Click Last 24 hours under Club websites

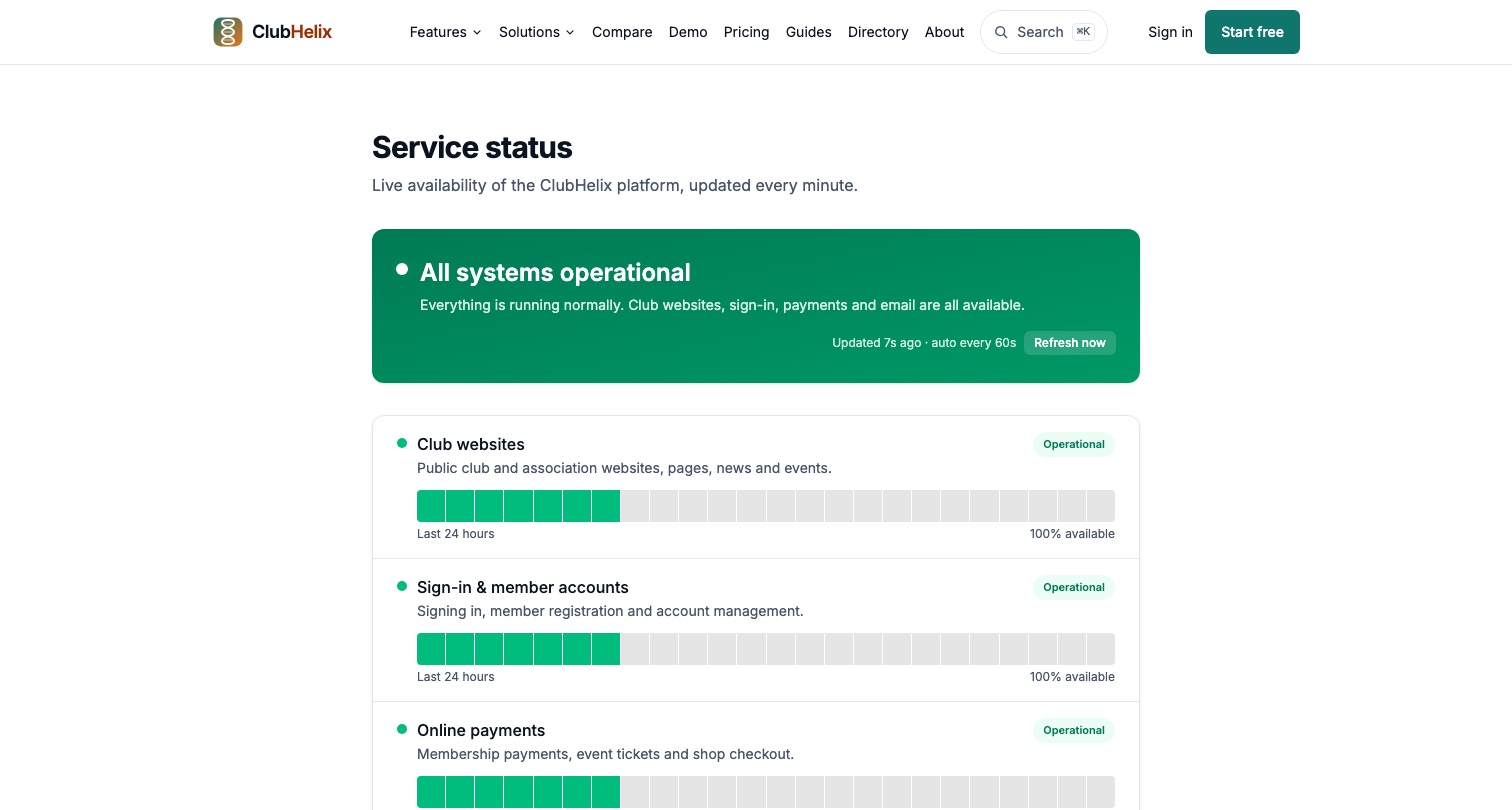pyautogui.click(x=456, y=534)
